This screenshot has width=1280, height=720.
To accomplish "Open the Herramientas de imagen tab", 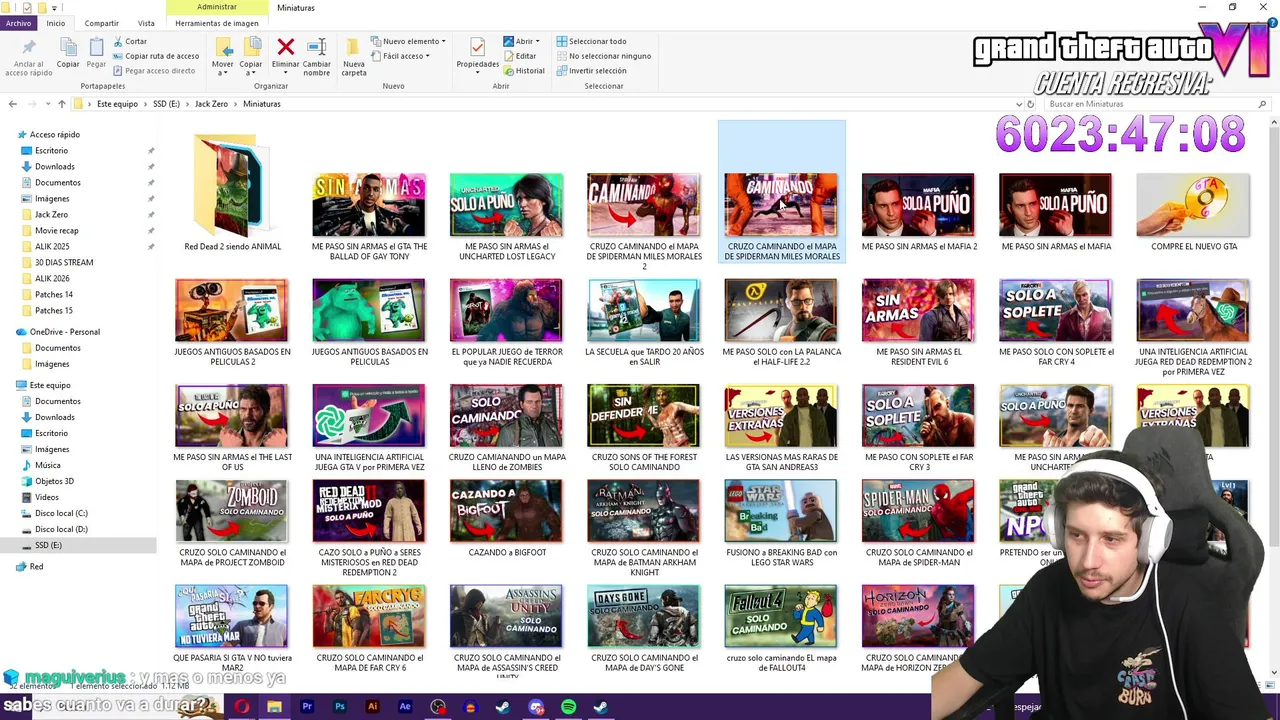I will point(217,23).
